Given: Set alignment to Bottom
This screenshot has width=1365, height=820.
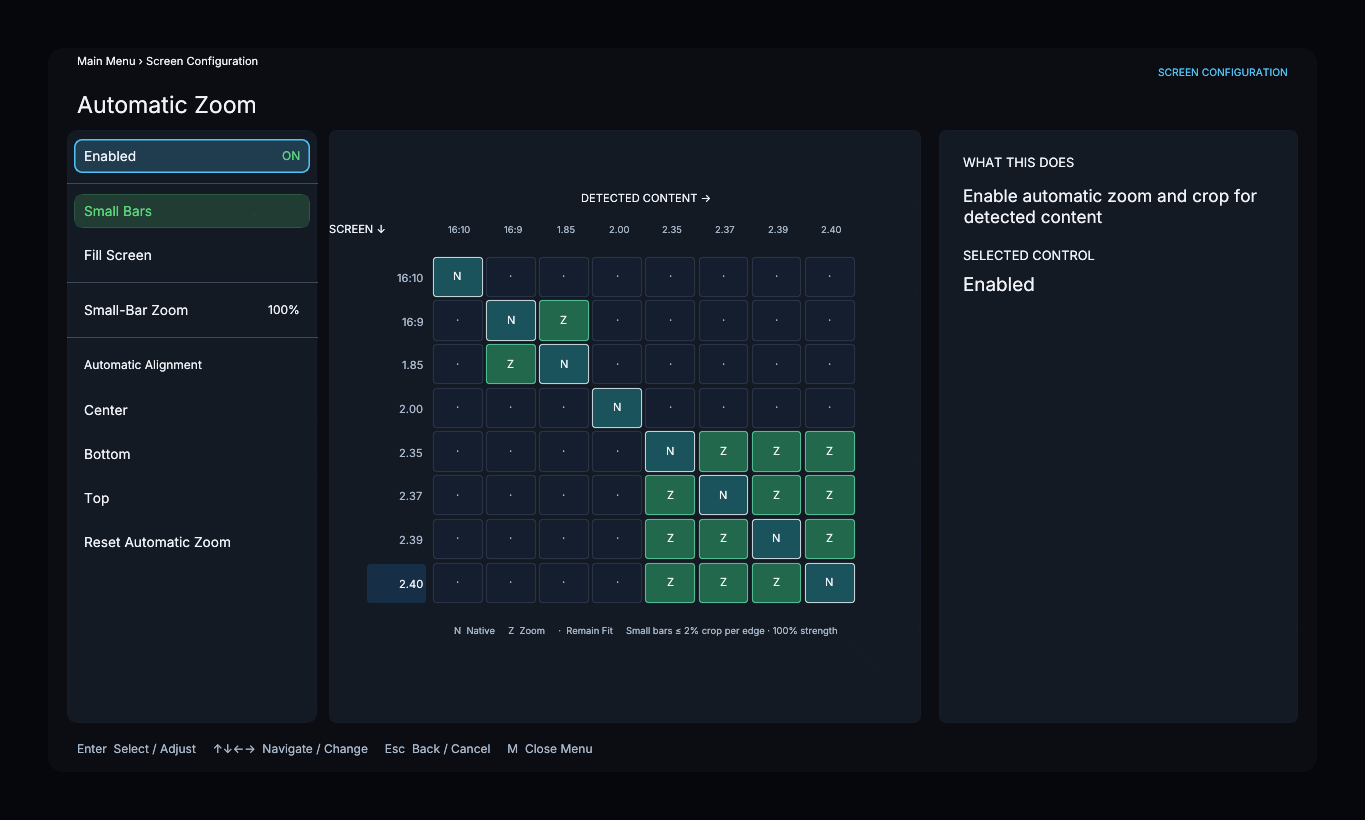Looking at the screenshot, I should point(192,454).
